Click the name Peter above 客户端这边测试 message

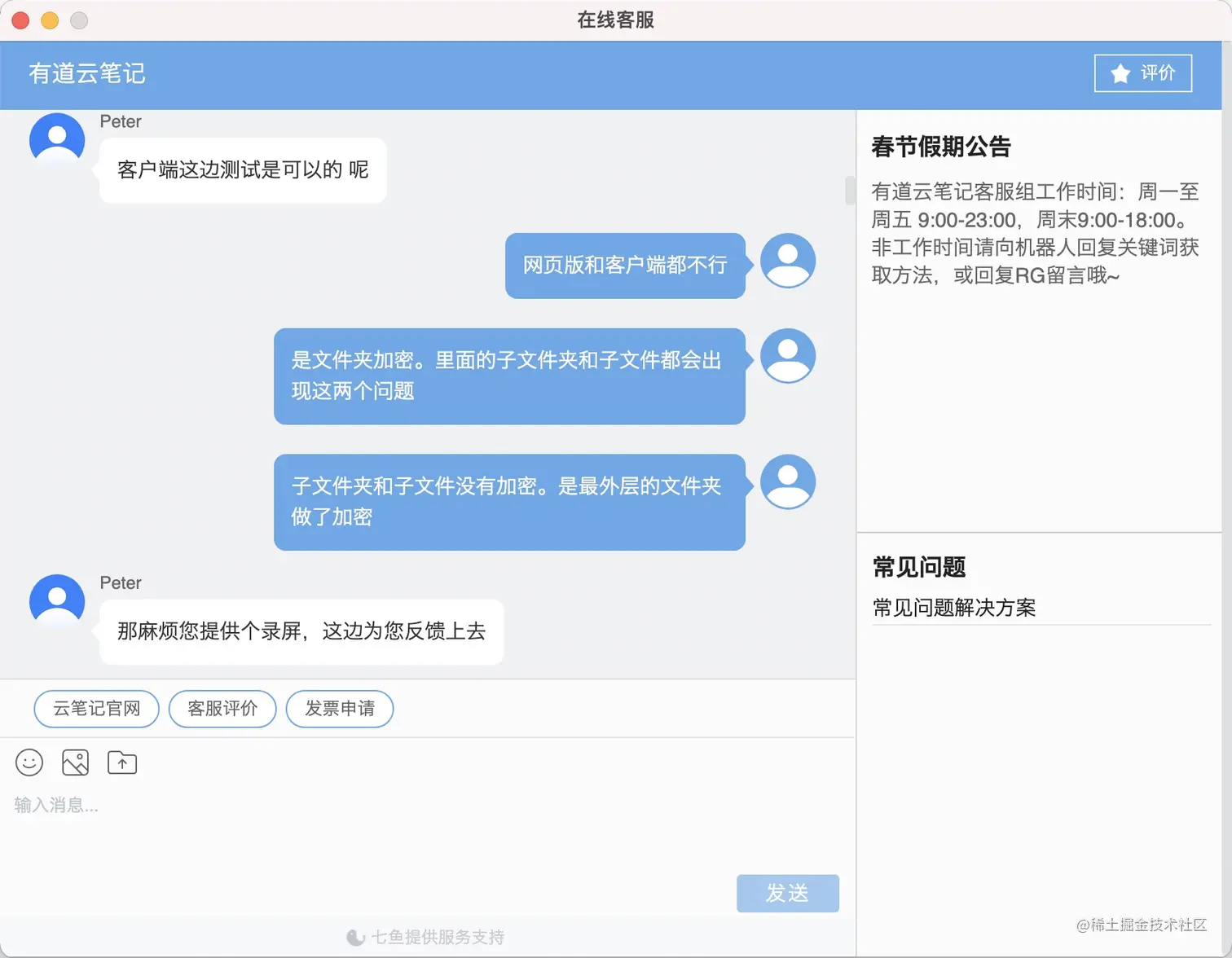point(121,122)
